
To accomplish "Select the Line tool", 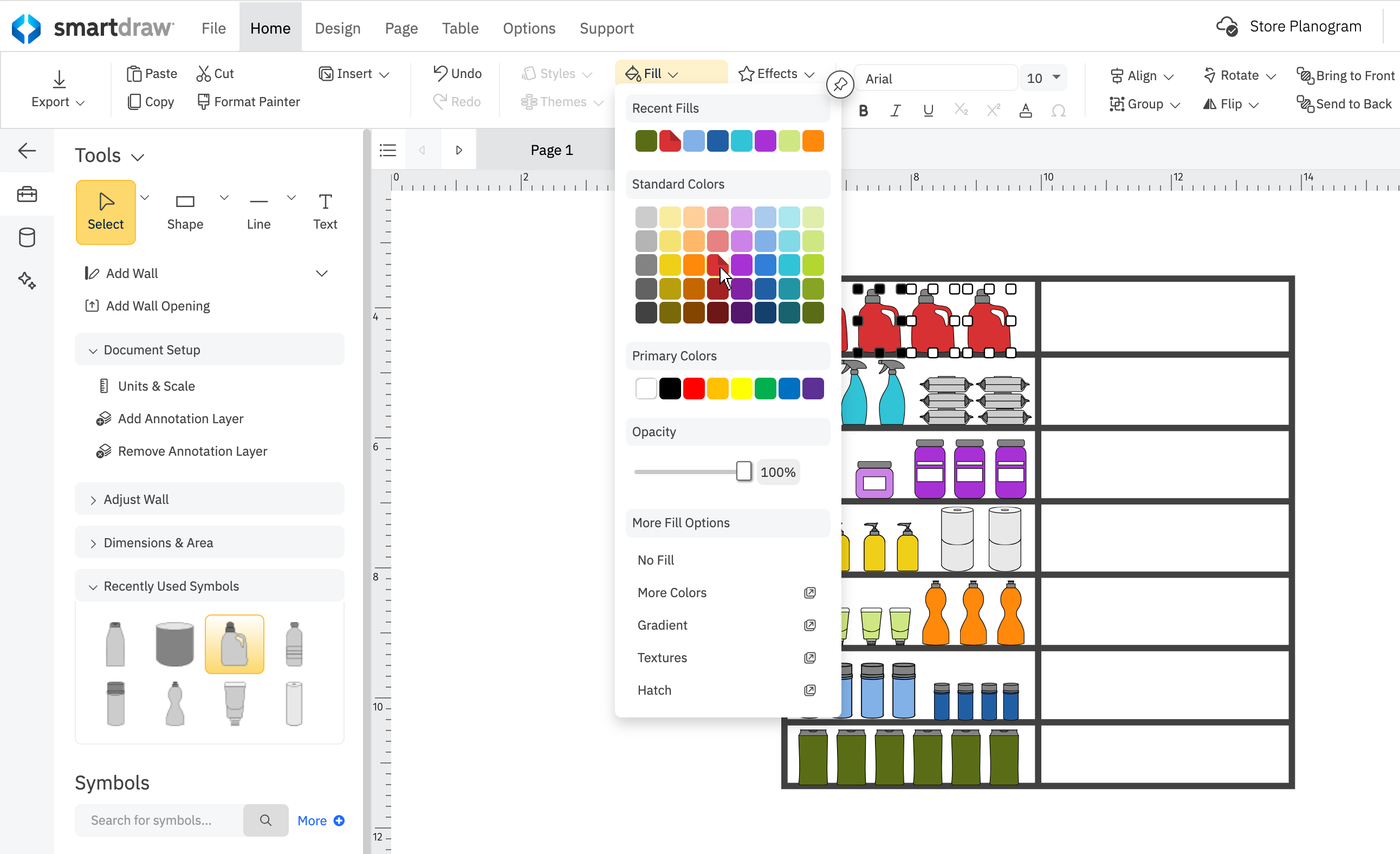I will click(x=258, y=210).
